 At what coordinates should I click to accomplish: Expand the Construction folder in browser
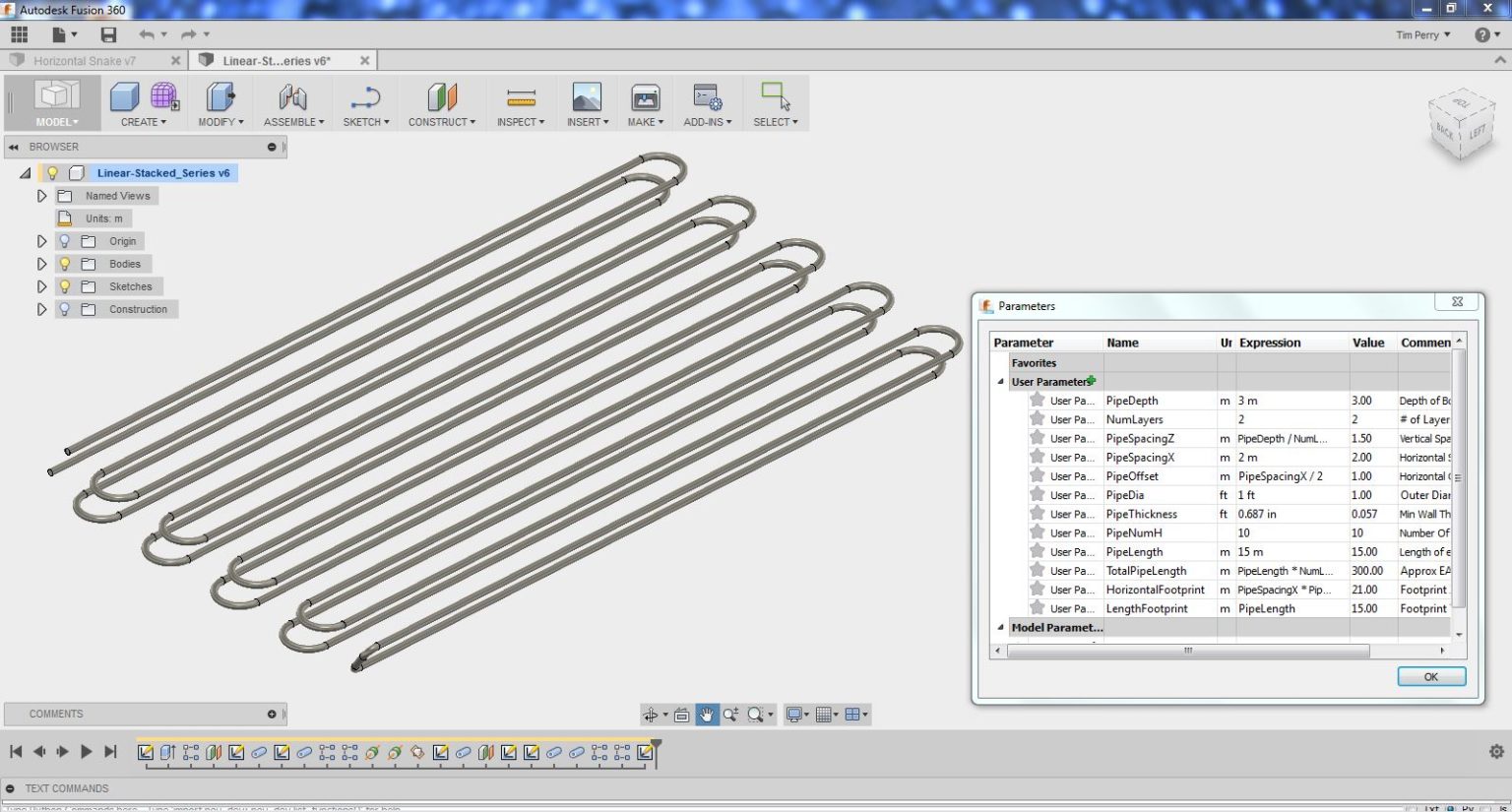pyautogui.click(x=41, y=309)
